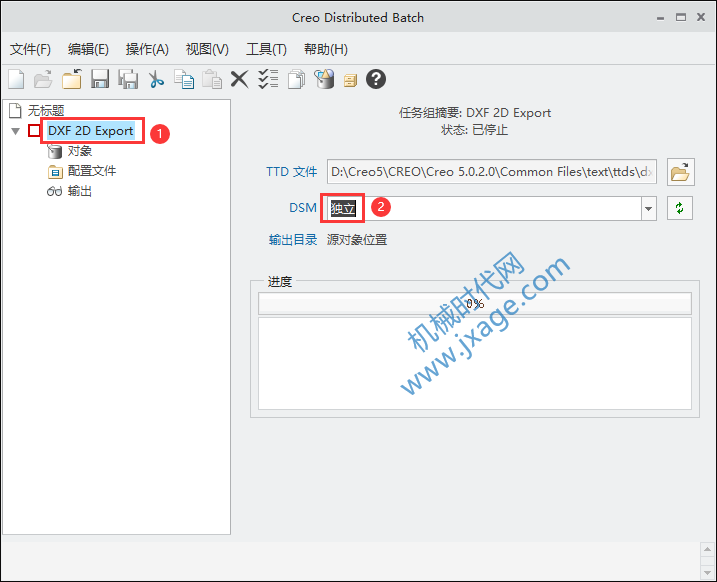Viewport: 717px width, 582px height.
Task: Open the 编辑(E) menu
Action: (88, 49)
